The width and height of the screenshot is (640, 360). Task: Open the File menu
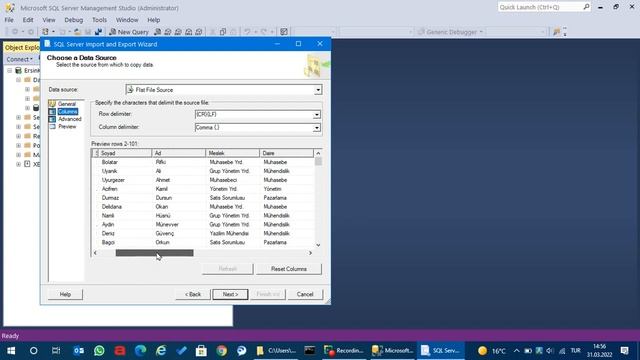point(9,20)
